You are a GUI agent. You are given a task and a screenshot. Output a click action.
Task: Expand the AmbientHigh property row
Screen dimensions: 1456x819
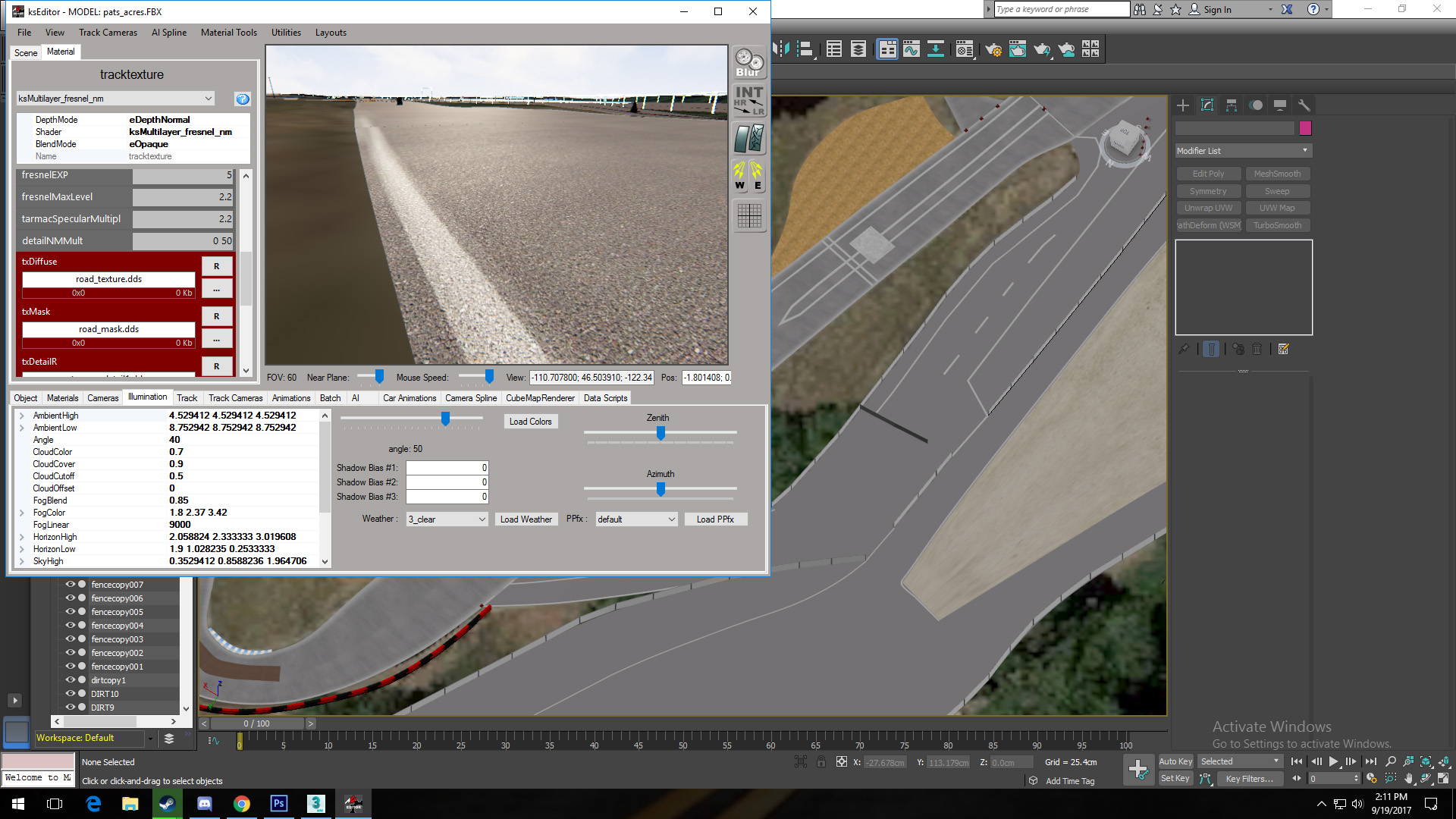coord(22,416)
